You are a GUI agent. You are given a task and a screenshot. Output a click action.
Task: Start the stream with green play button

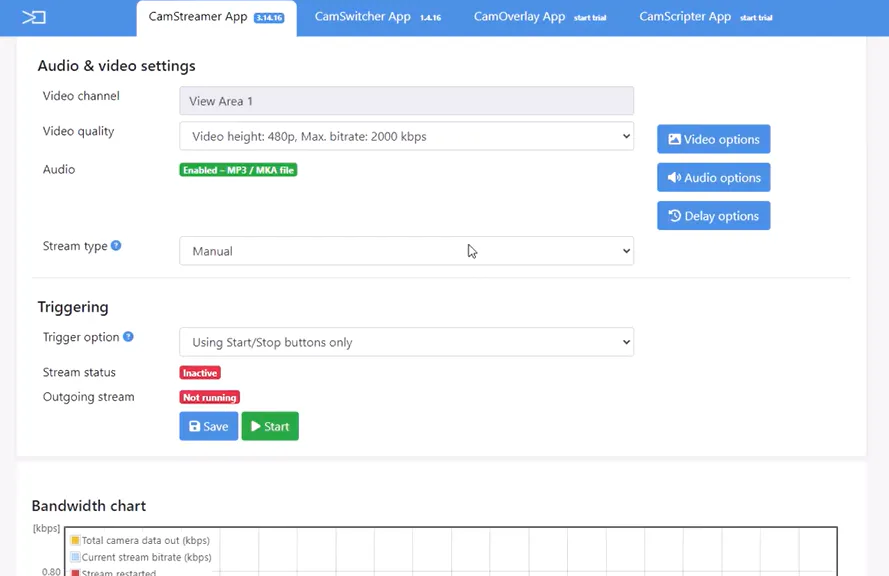click(270, 426)
